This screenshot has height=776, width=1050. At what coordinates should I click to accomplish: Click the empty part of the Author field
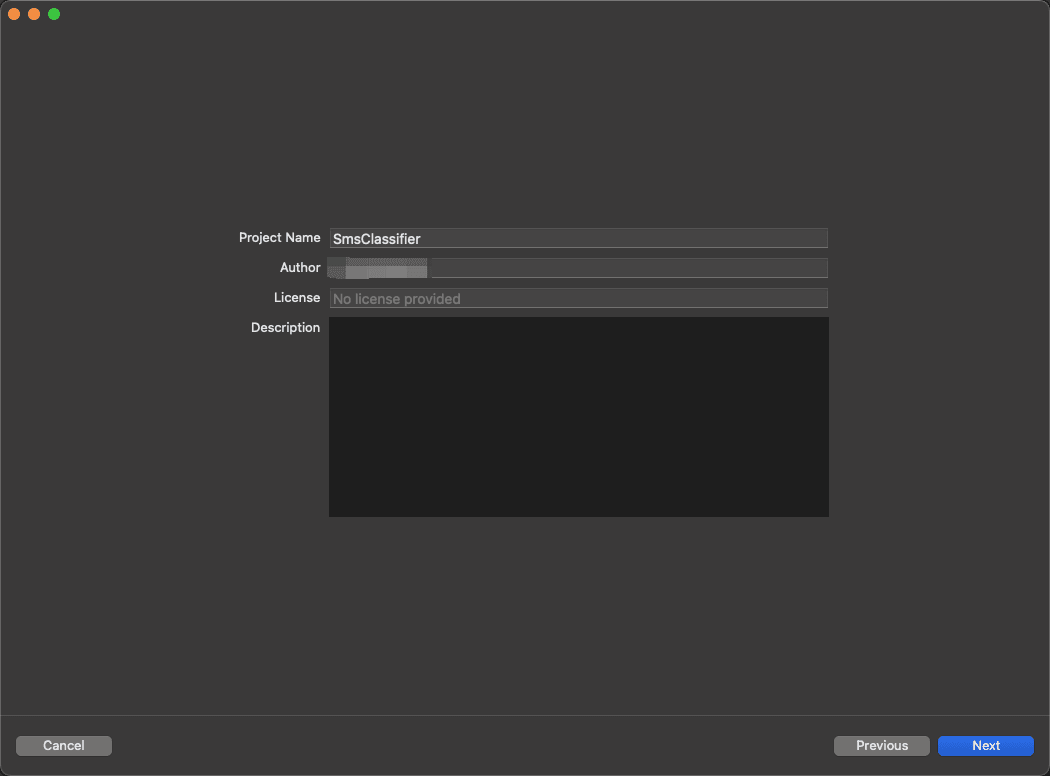click(629, 268)
